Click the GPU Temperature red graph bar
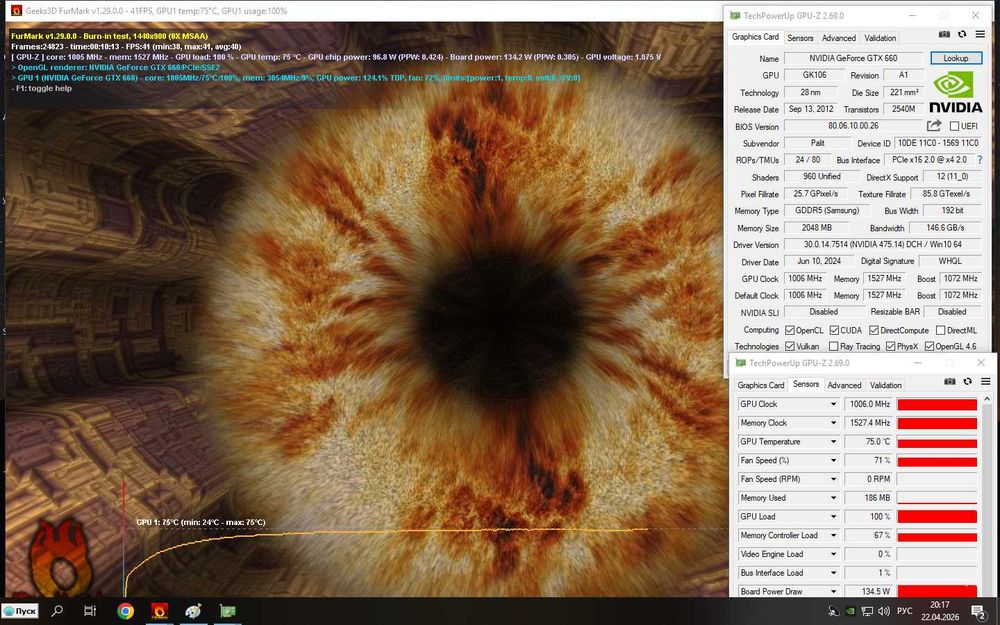 937,441
